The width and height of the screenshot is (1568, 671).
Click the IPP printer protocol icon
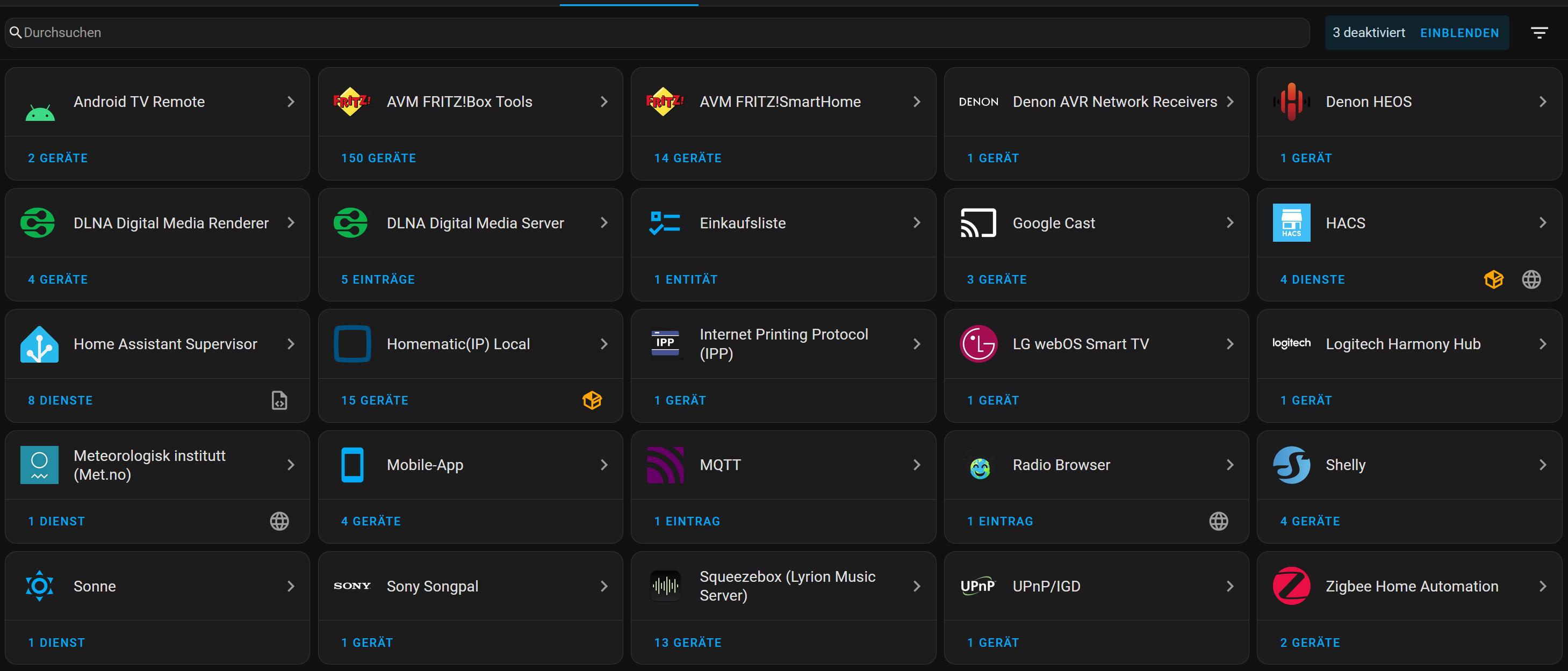click(x=665, y=344)
